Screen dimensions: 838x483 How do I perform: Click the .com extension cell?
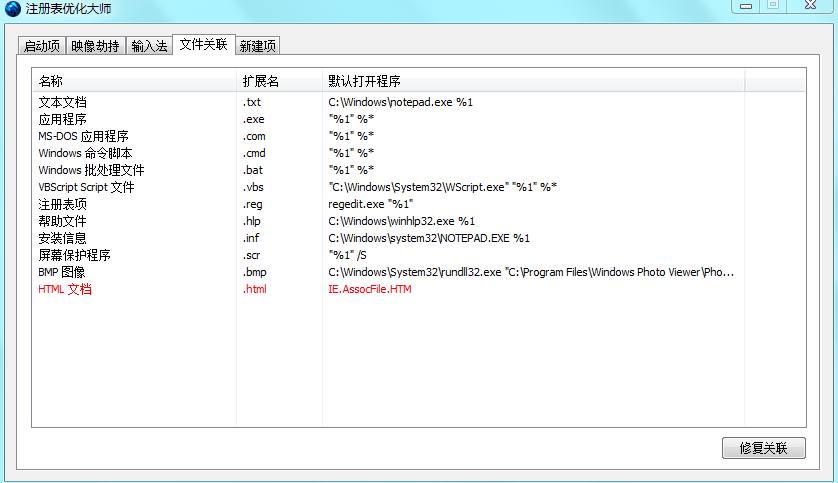coord(254,136)
